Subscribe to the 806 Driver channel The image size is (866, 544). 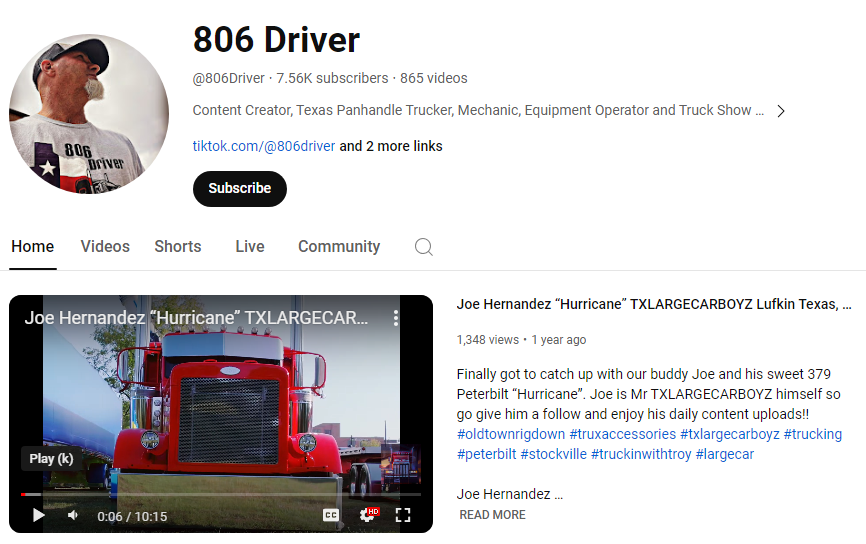(x=240, y=189)
